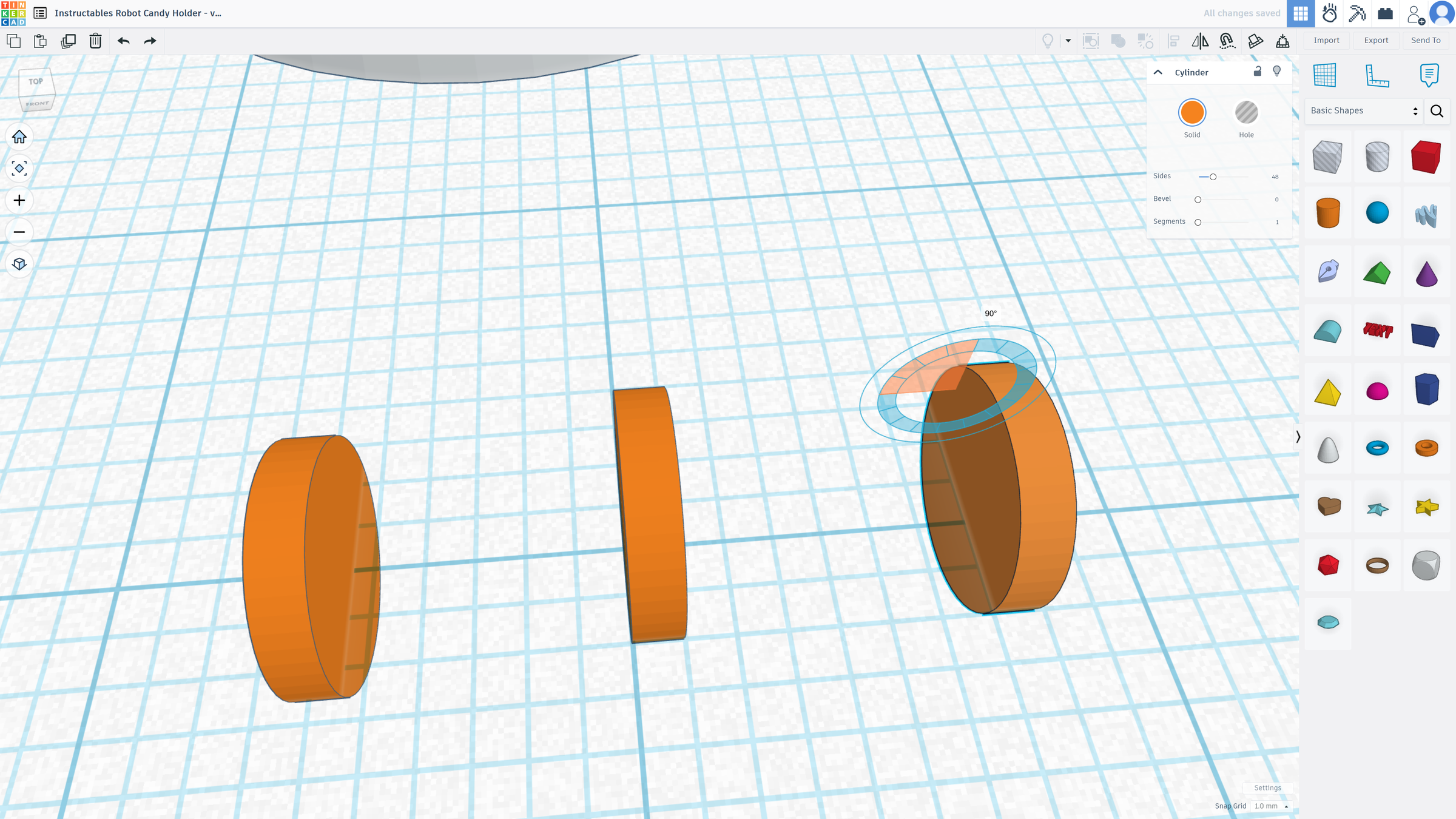Click the Zoom in plus button

pos(19,200)
